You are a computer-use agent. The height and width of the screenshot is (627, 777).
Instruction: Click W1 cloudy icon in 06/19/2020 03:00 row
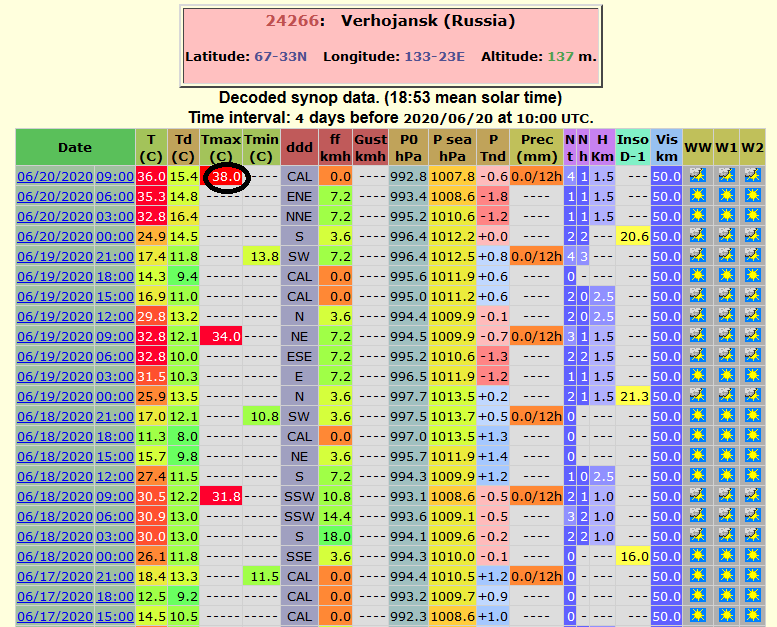point(726,375)
